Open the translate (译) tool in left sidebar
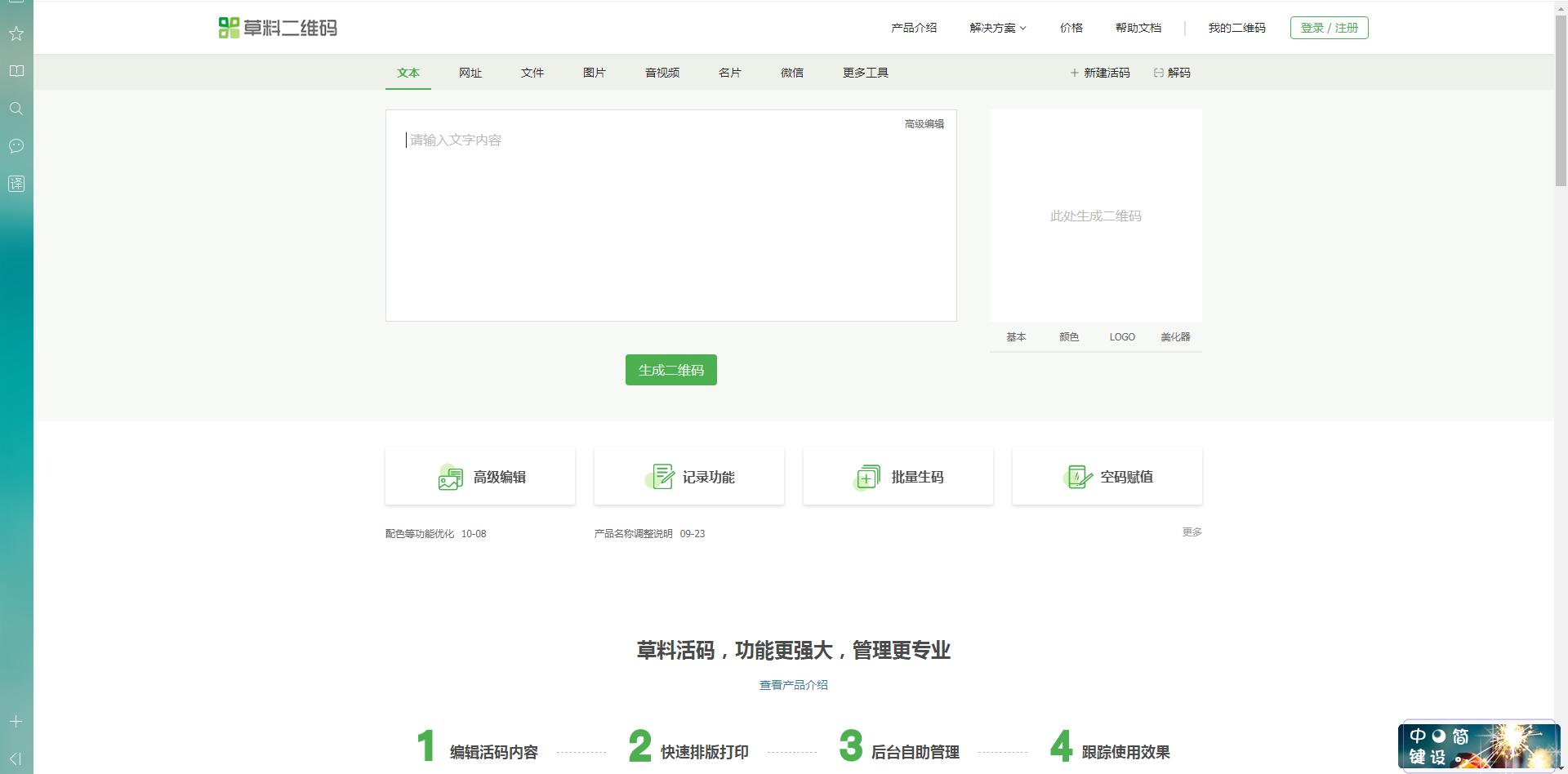This screenshot has height=774, width=1568. point(16,184)
